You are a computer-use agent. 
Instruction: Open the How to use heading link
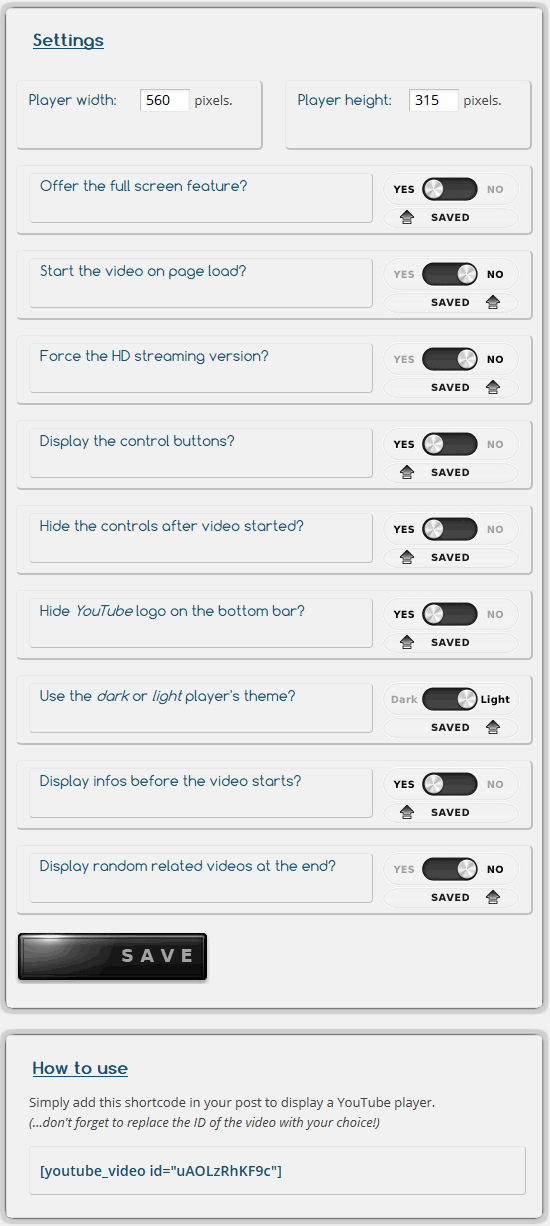[x=80, y=1068]
